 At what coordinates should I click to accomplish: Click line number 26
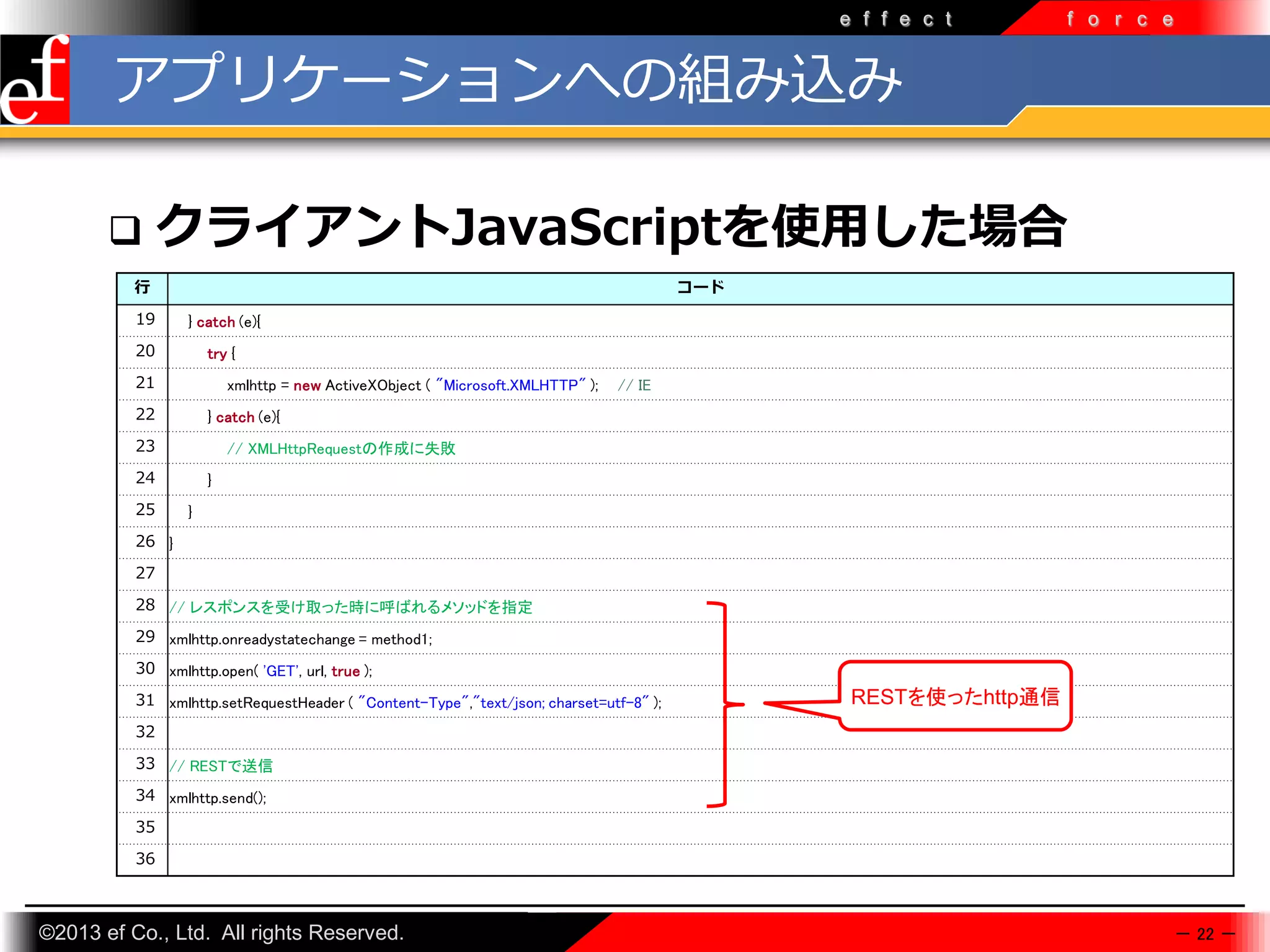pos(145,542)
